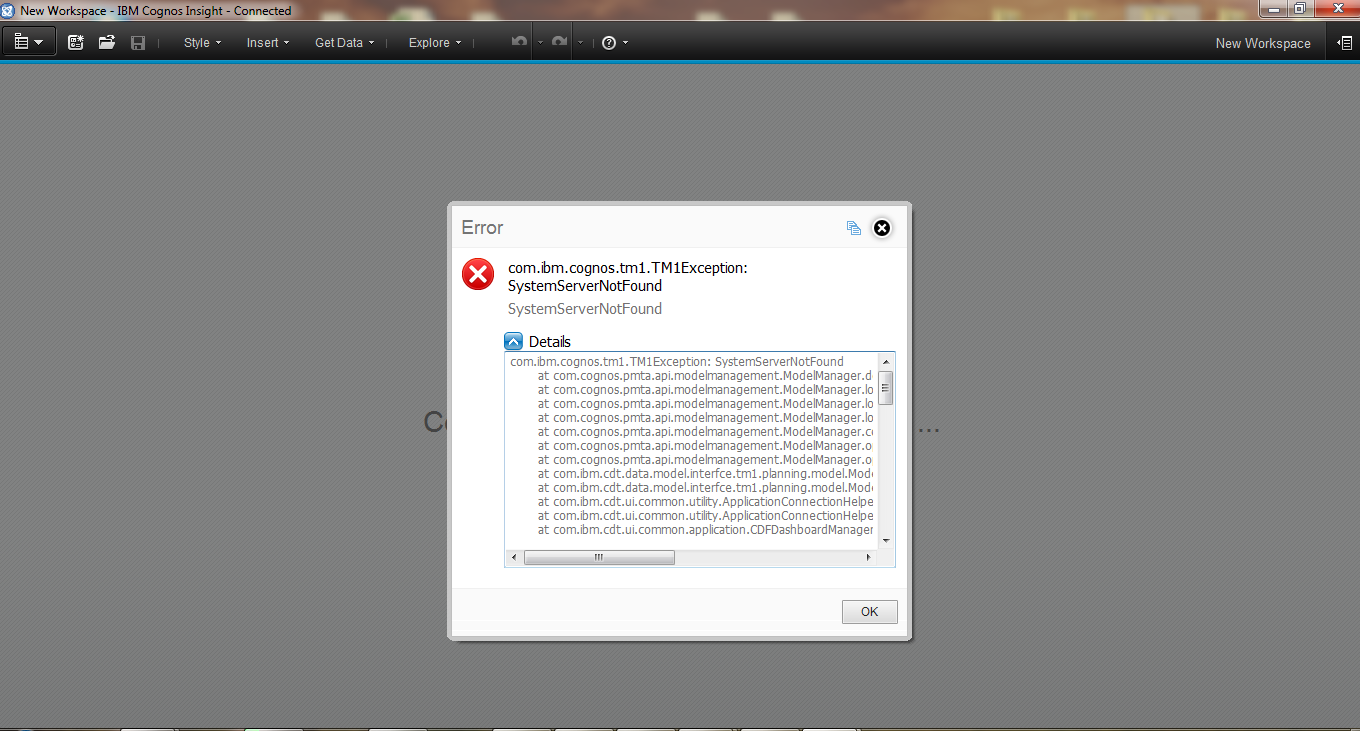Open the Actions menu list icon
The width and height of the screenshot is (1360, 731).
pos(29,42)
